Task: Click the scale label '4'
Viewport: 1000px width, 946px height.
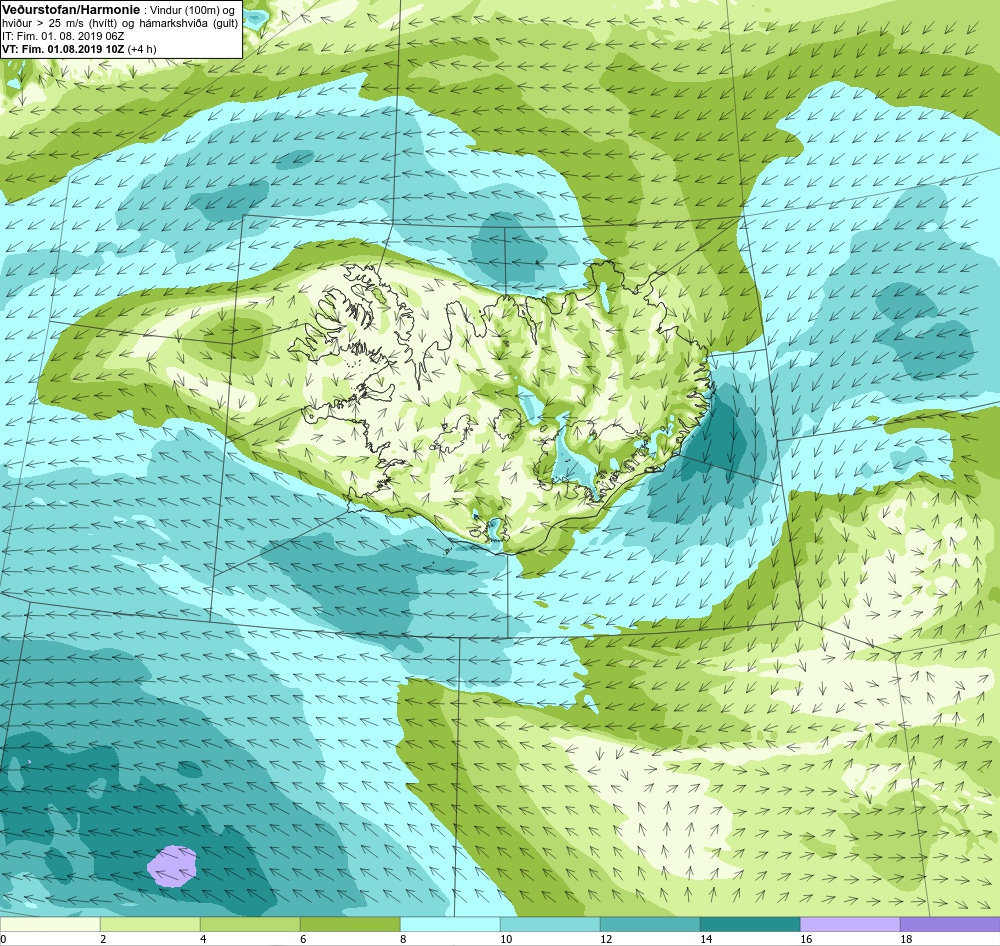Action: (203, 939)
